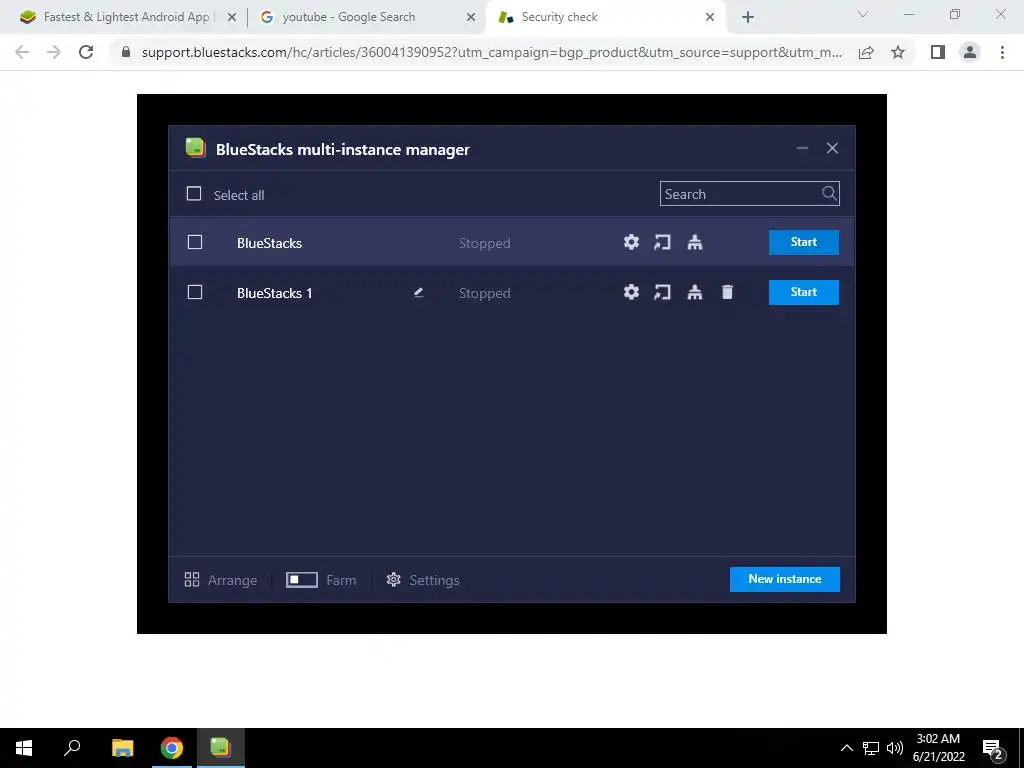The height and width of the screenshot is (768, 1024).
Task: Check the BlueStacks instance checkbox
Action: pyautogui.click(x=195, y=242)
